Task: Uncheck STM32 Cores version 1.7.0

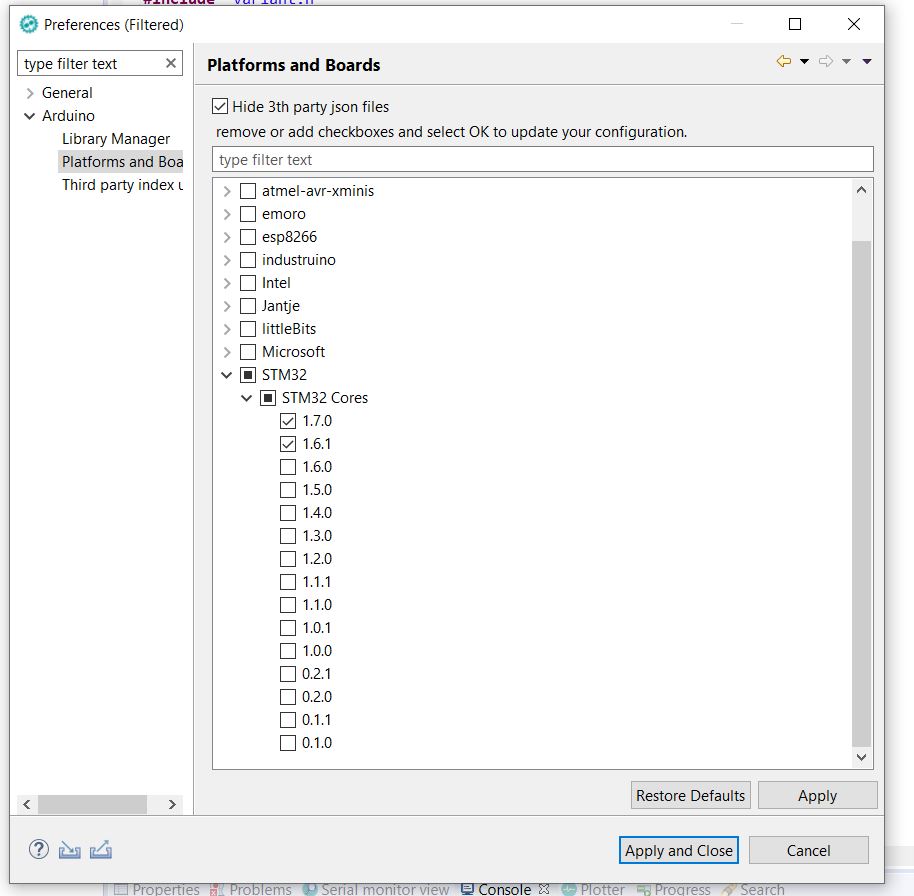Action: click(x=288, y=421)
